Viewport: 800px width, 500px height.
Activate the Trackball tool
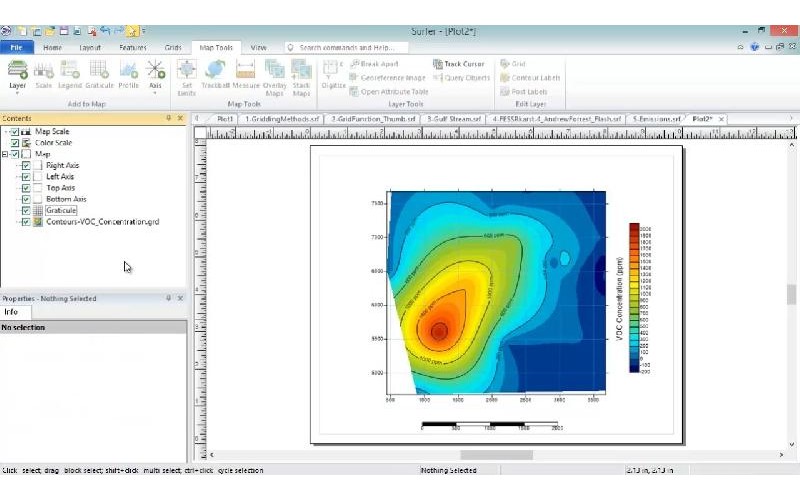point(215,75)
